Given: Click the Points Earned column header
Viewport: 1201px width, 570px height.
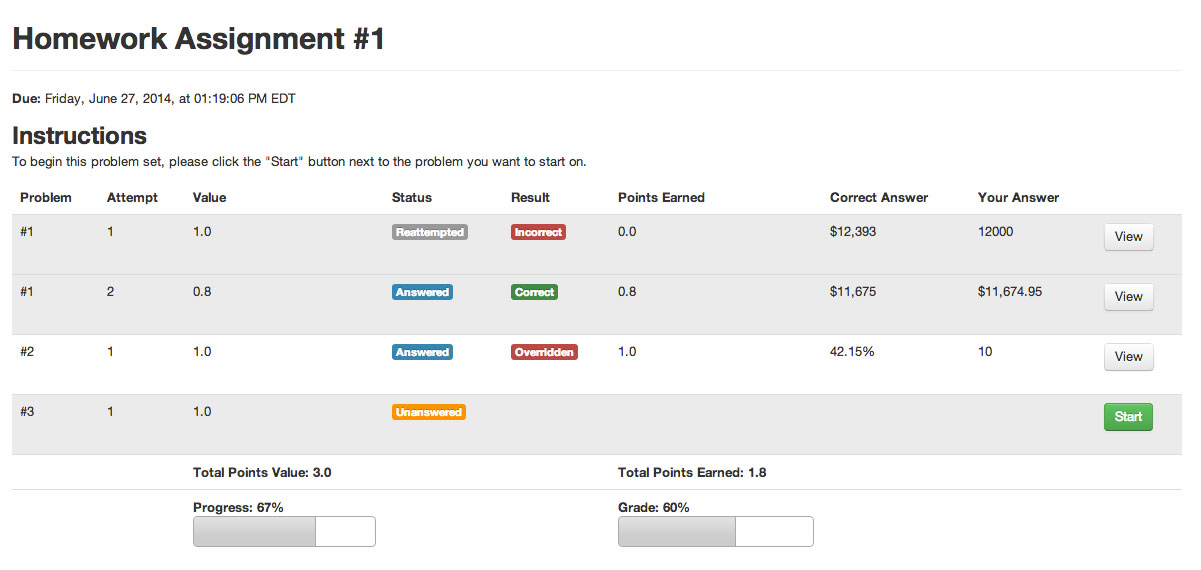Looking at the screenshot, I should pyautogui.click(x=661, y=198).
